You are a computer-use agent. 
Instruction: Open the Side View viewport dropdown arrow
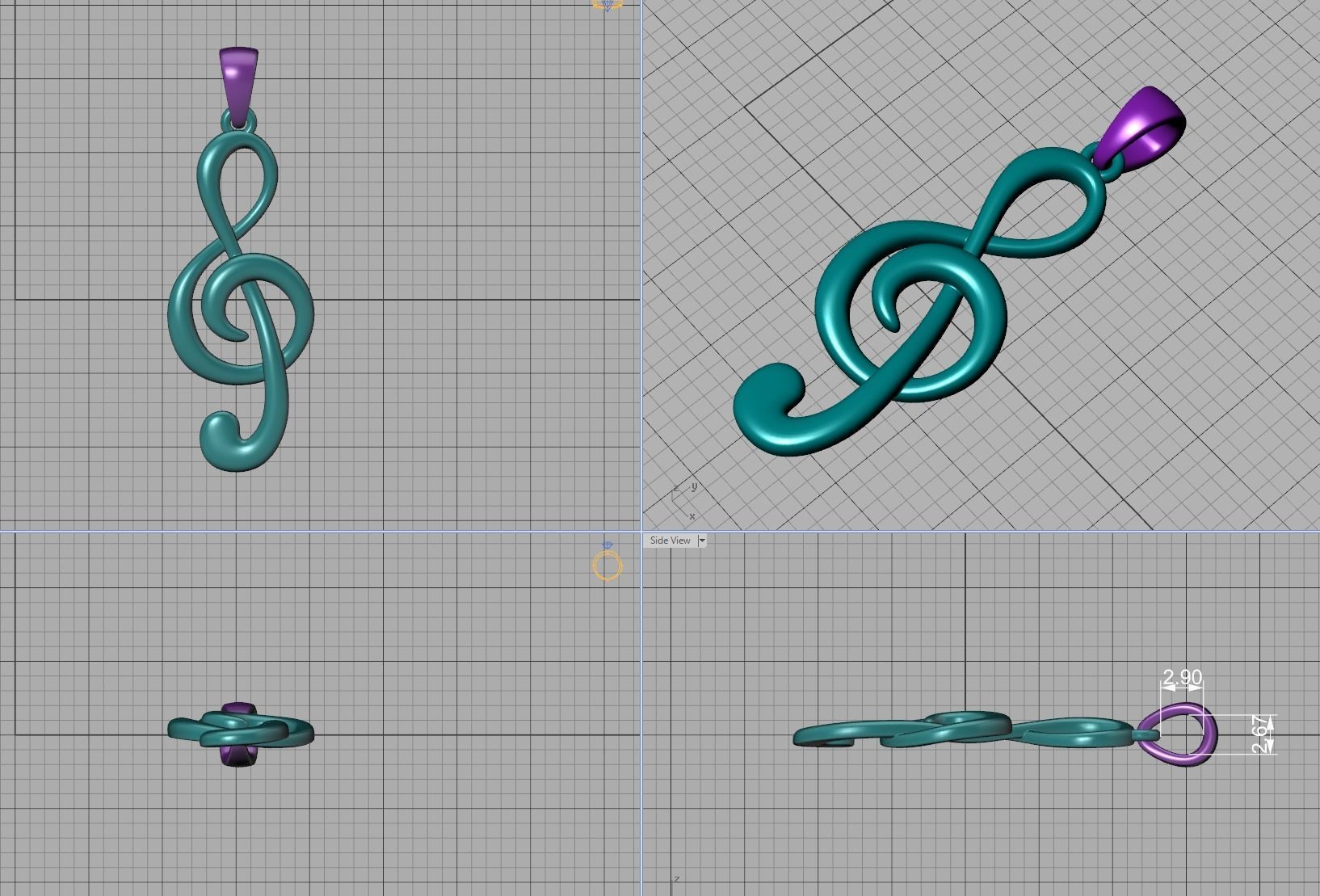click(702, 541)
